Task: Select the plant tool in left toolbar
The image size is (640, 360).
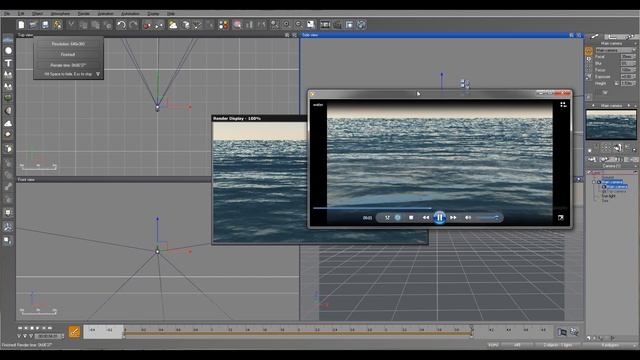Action: click(8, 75)
